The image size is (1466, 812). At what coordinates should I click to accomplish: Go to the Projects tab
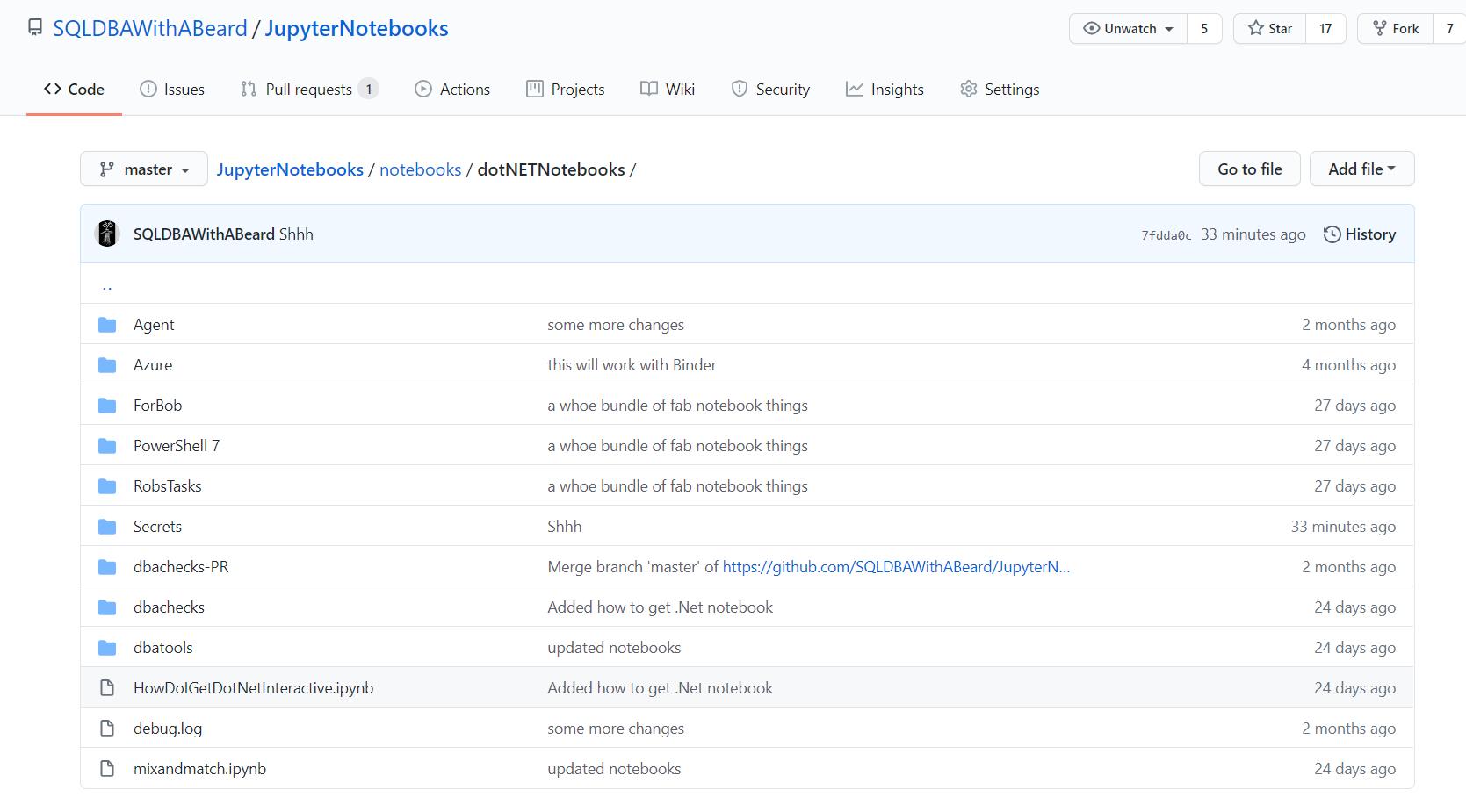tap(566, 89)
